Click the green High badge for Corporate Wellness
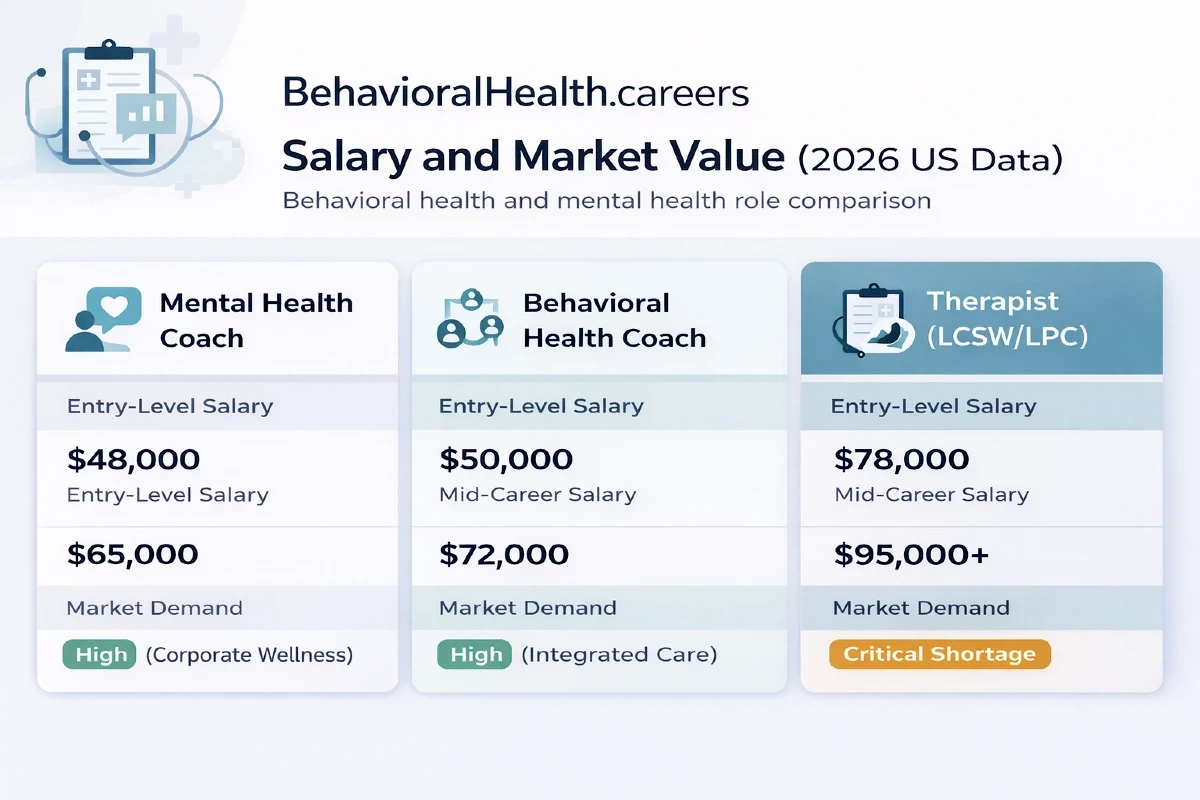The height and width of the screenshot is (800, 1200). (101, 655)
